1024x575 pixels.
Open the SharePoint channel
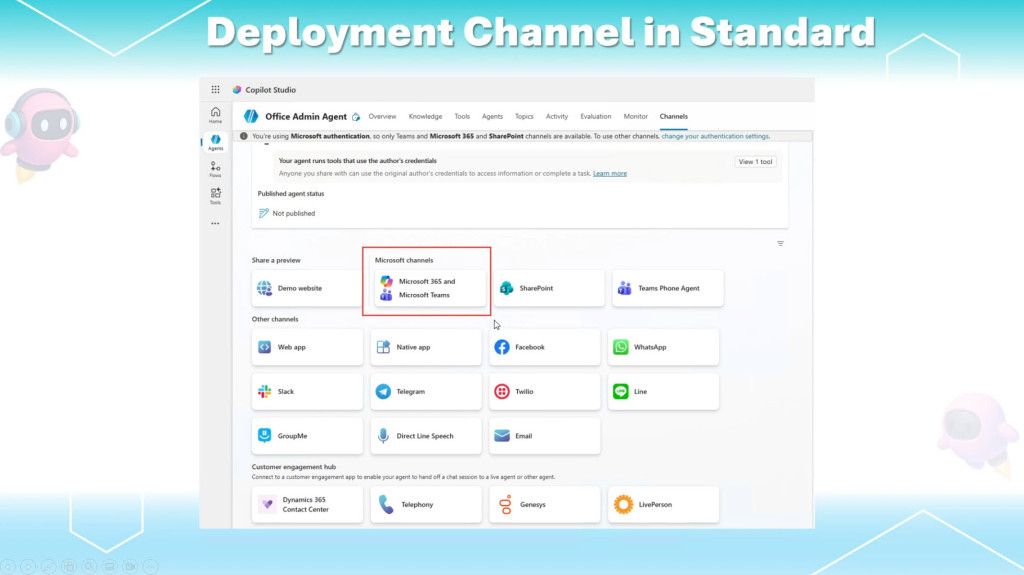pyautogui.click(x=549, y=288)
